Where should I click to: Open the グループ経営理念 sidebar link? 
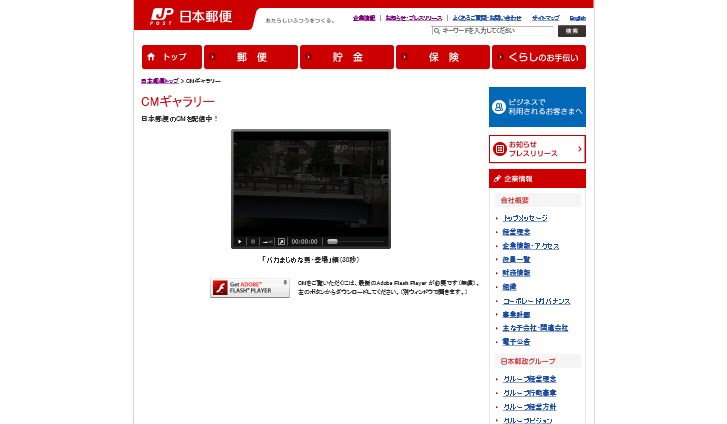pyautogui.click(x=529, y=379)
